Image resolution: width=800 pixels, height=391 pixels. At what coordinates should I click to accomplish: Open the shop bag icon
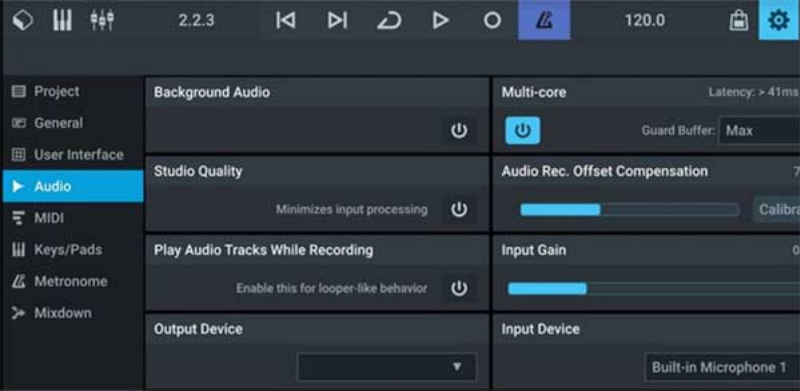[738, 20]
